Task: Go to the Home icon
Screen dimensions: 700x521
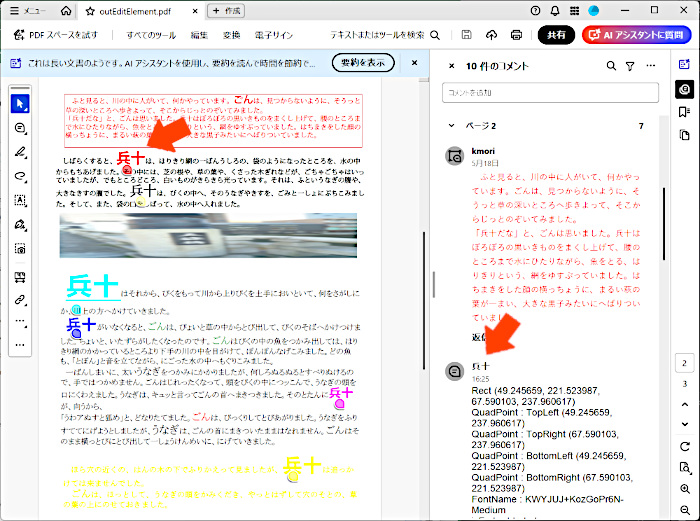Action: click(66, 11)
